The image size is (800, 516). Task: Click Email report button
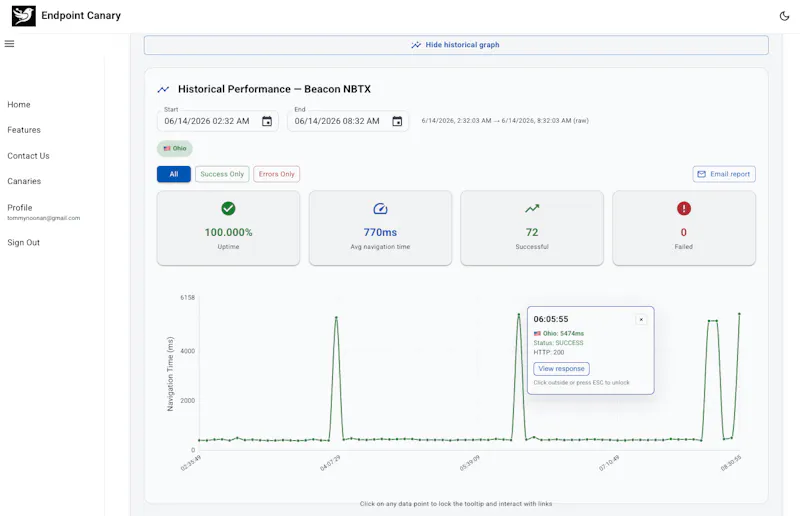724,174
